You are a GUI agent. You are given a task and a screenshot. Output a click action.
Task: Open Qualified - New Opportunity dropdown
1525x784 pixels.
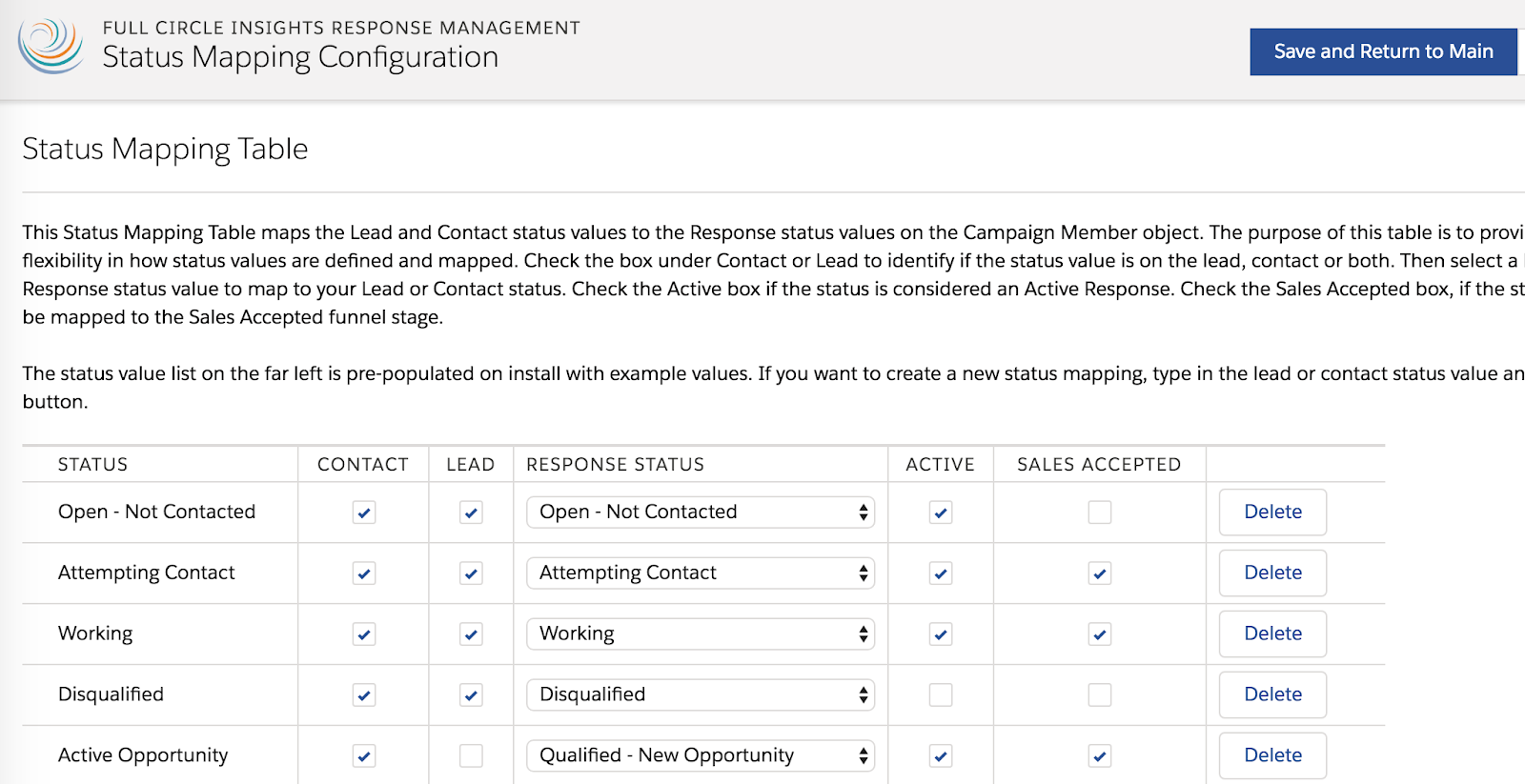pos(701,756)
